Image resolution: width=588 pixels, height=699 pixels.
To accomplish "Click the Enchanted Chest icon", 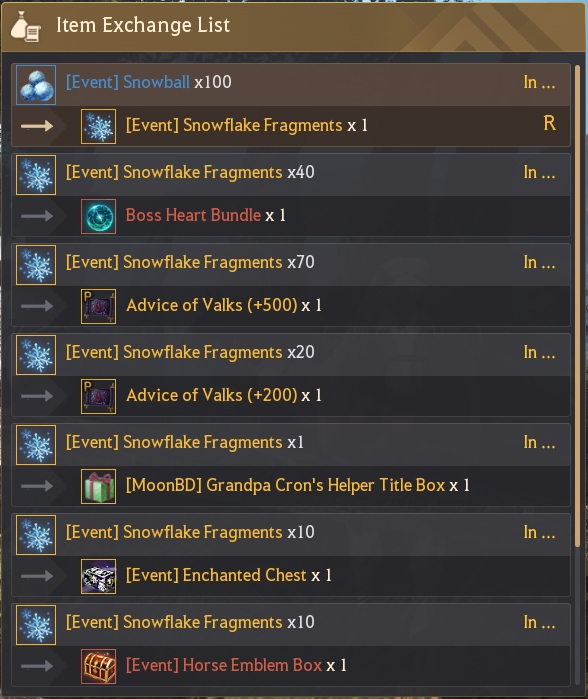I will (x=99, y=576).
